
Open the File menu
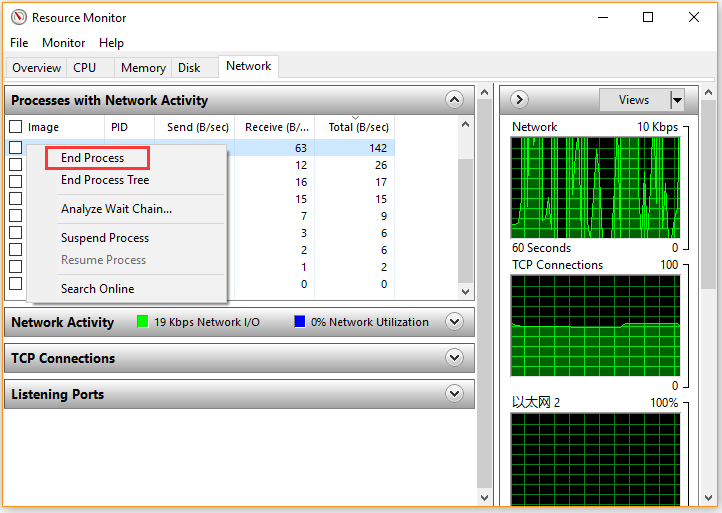point(19,43)
